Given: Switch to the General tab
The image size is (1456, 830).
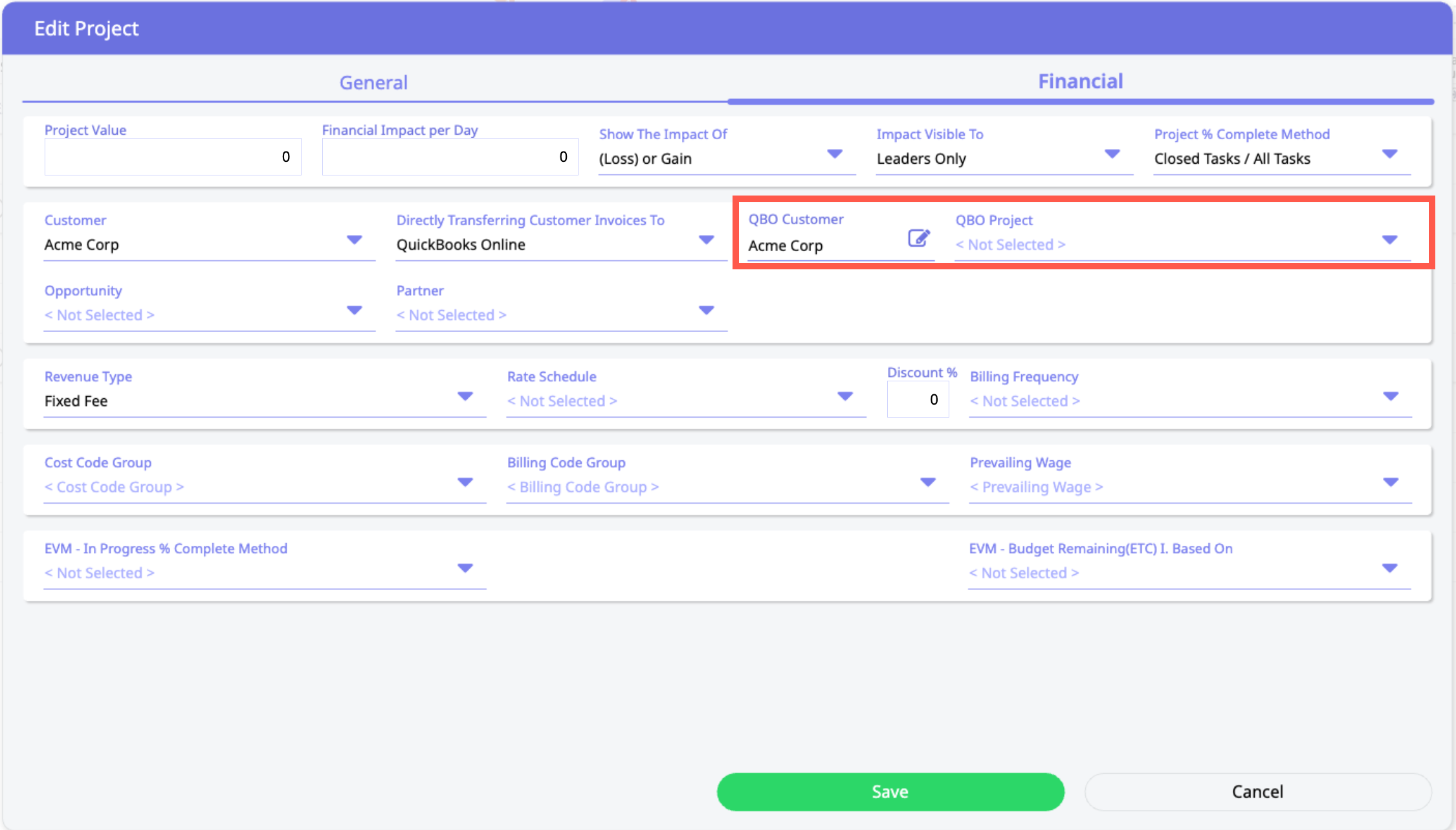Looking at the screenshot, I should click(373, 83).
